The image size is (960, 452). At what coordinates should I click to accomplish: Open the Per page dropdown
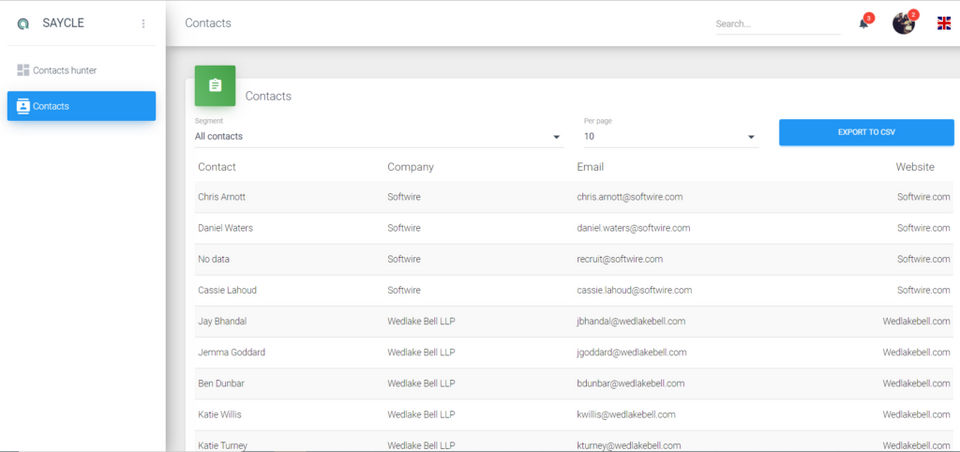click(x=670, y=136)
